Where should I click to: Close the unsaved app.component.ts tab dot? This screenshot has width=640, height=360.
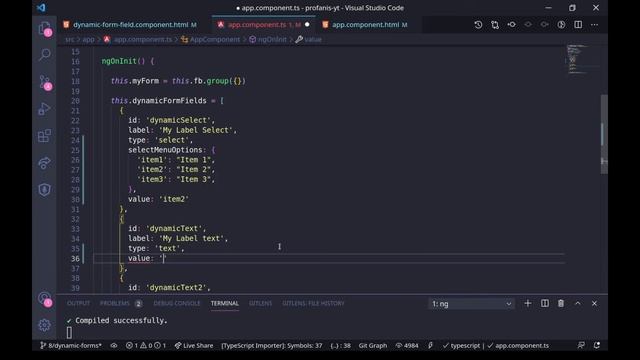[x=307, y=25]
